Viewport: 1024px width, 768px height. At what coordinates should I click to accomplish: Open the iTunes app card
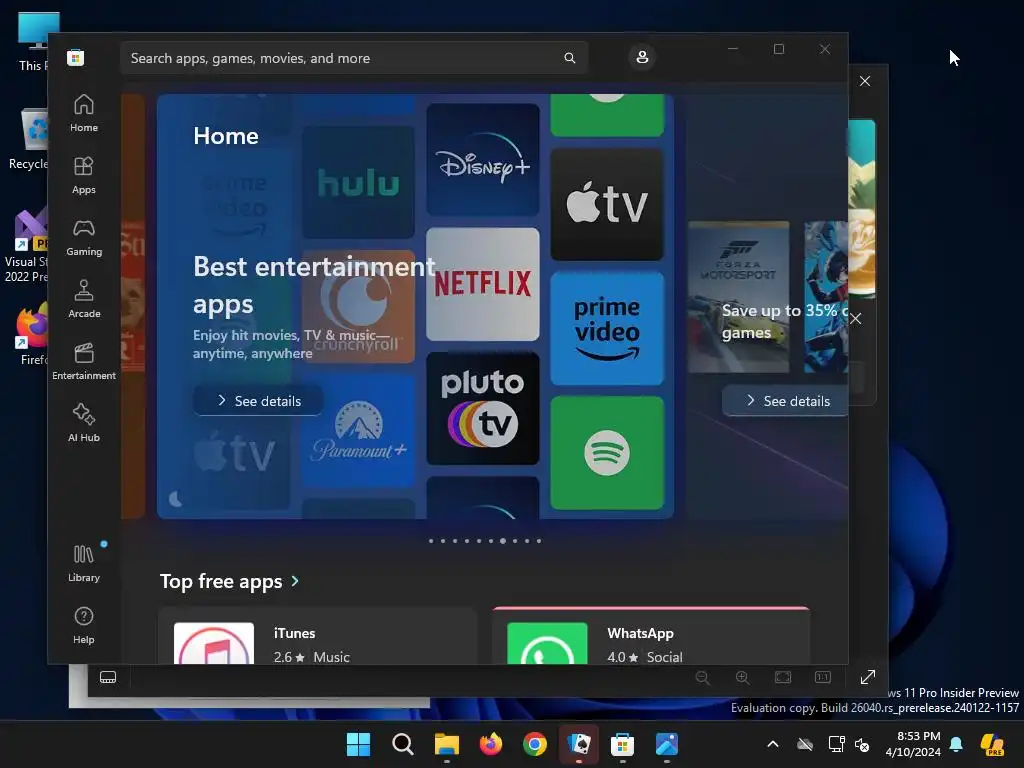[x=317, y=637]
